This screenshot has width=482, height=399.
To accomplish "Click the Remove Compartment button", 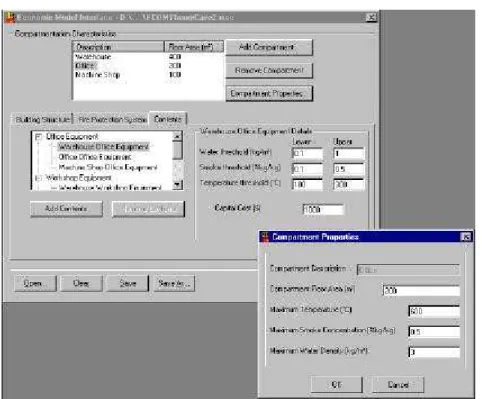I will tap(269, 70).
